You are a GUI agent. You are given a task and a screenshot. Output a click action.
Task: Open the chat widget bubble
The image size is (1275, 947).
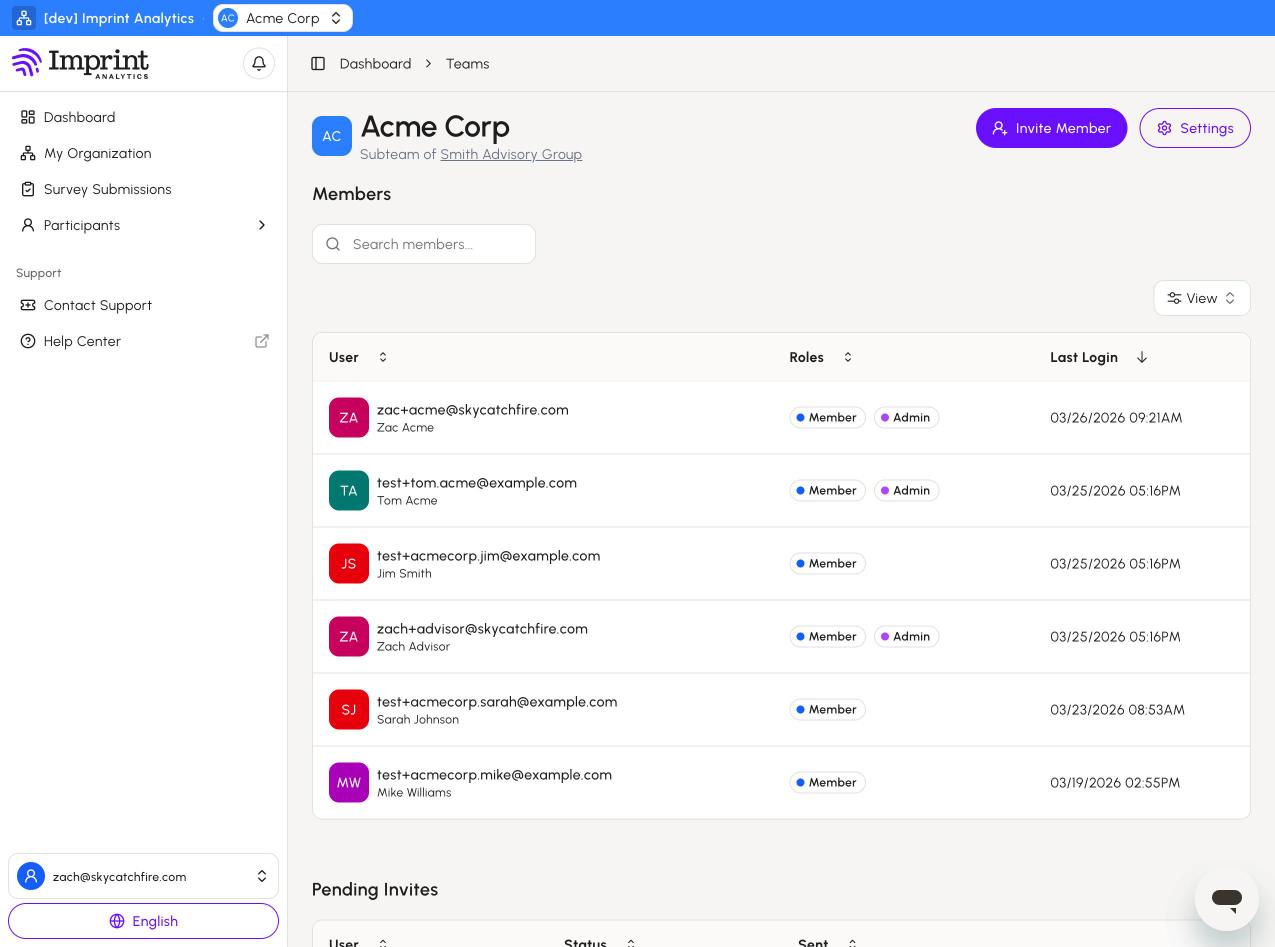(1227, 898)
